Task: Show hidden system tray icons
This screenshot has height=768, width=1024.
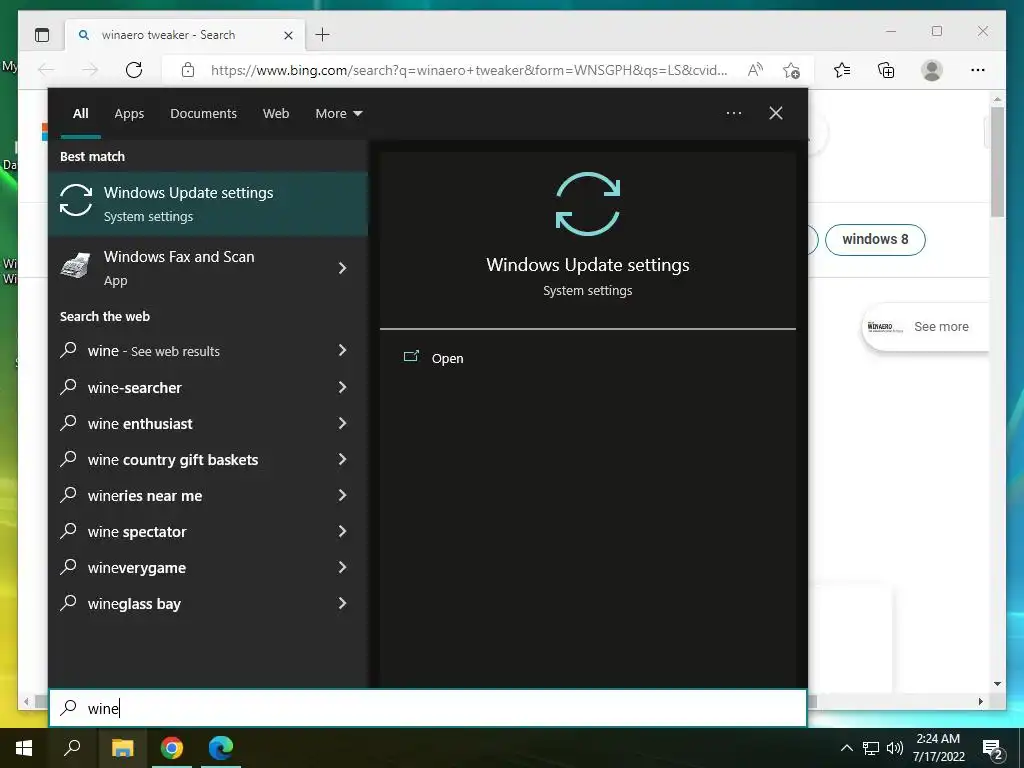Action: (846, 748)
